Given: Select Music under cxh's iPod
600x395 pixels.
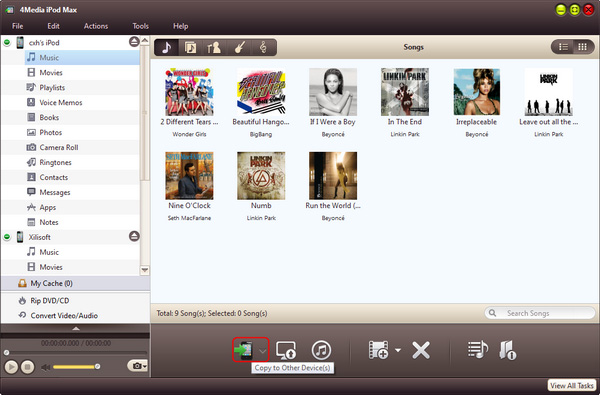Looking at the screenshot, I should pyautogui.click(x=82, y=57).
